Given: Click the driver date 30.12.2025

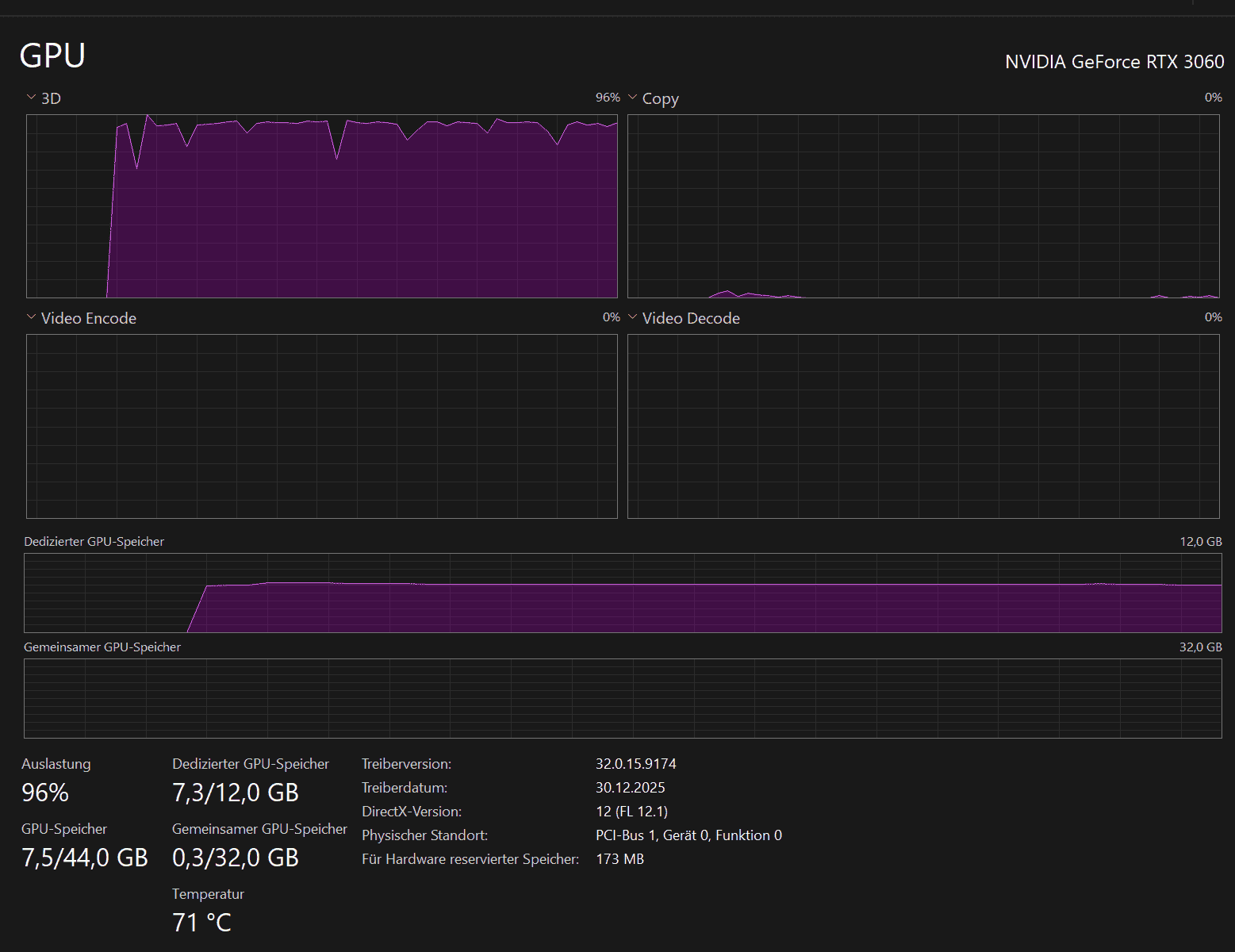Looking at the screenshot, I should [630, 788].
